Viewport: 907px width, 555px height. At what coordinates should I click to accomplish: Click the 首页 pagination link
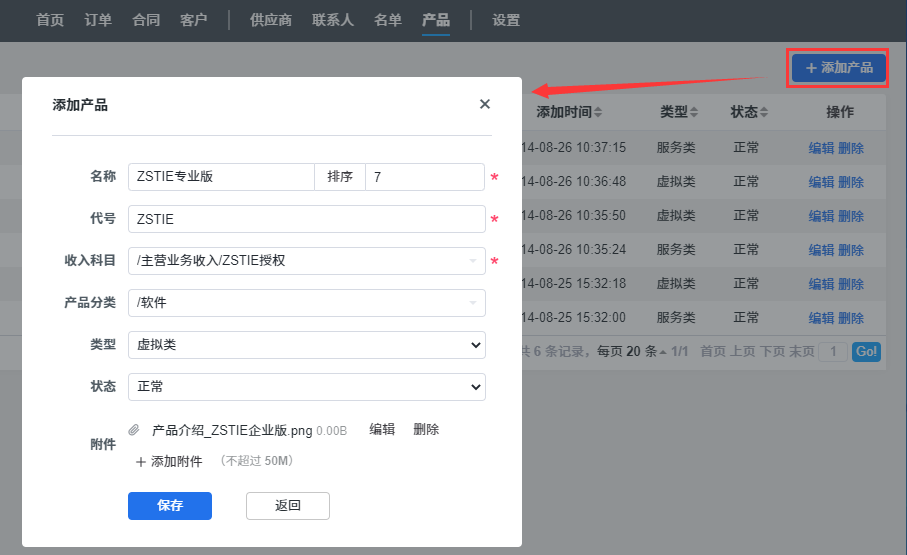[713, 351]
